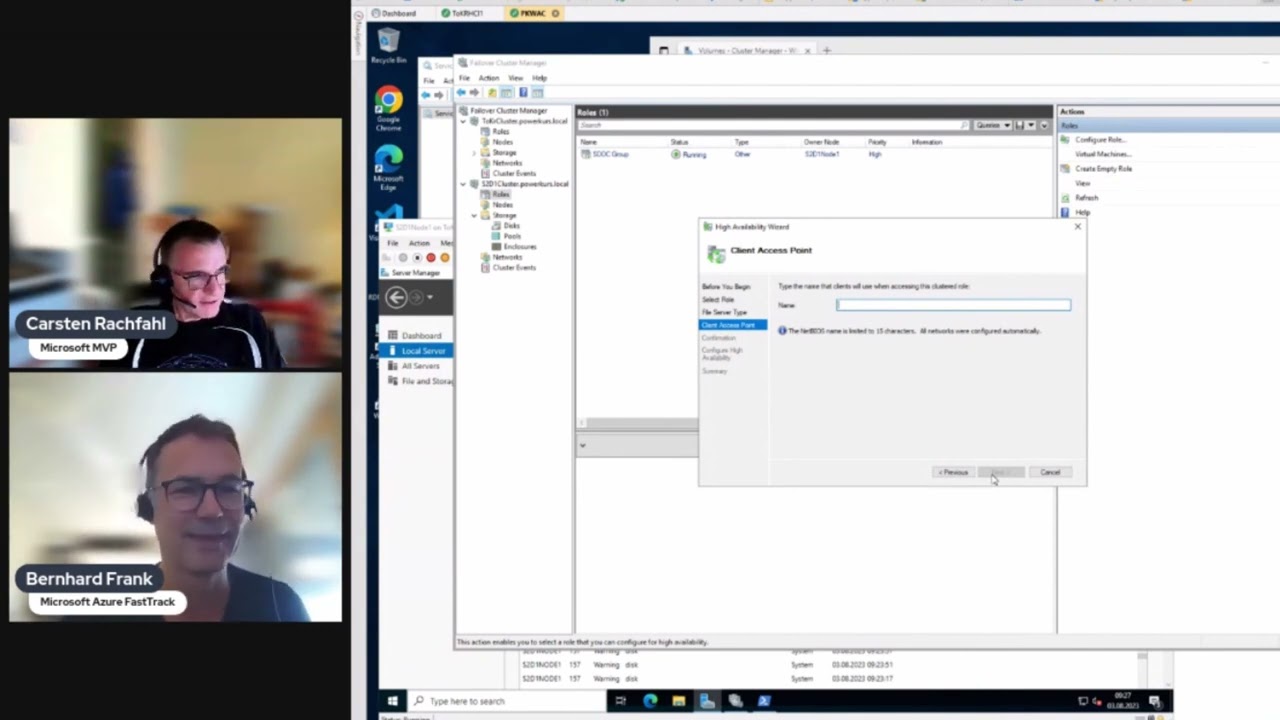This screenshot has height=720, width=1280.
Task: Select Nodes under S2D1Cluster
Action: pyautogui.click(x=502, y=205)
